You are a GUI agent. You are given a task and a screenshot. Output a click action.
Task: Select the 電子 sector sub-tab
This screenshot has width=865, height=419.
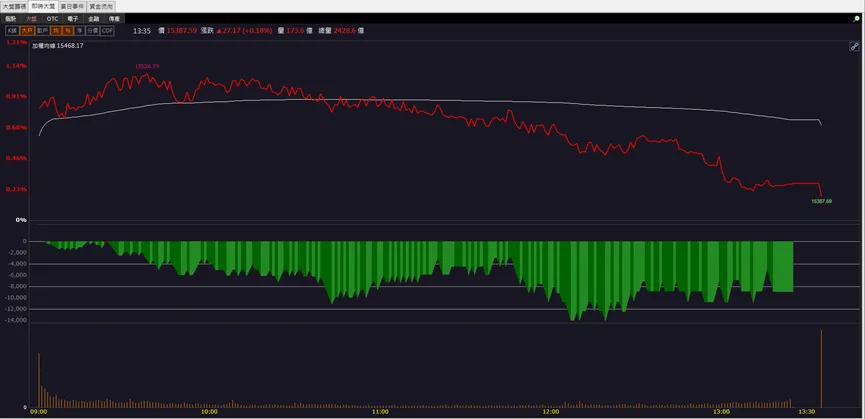pos(72,18)
